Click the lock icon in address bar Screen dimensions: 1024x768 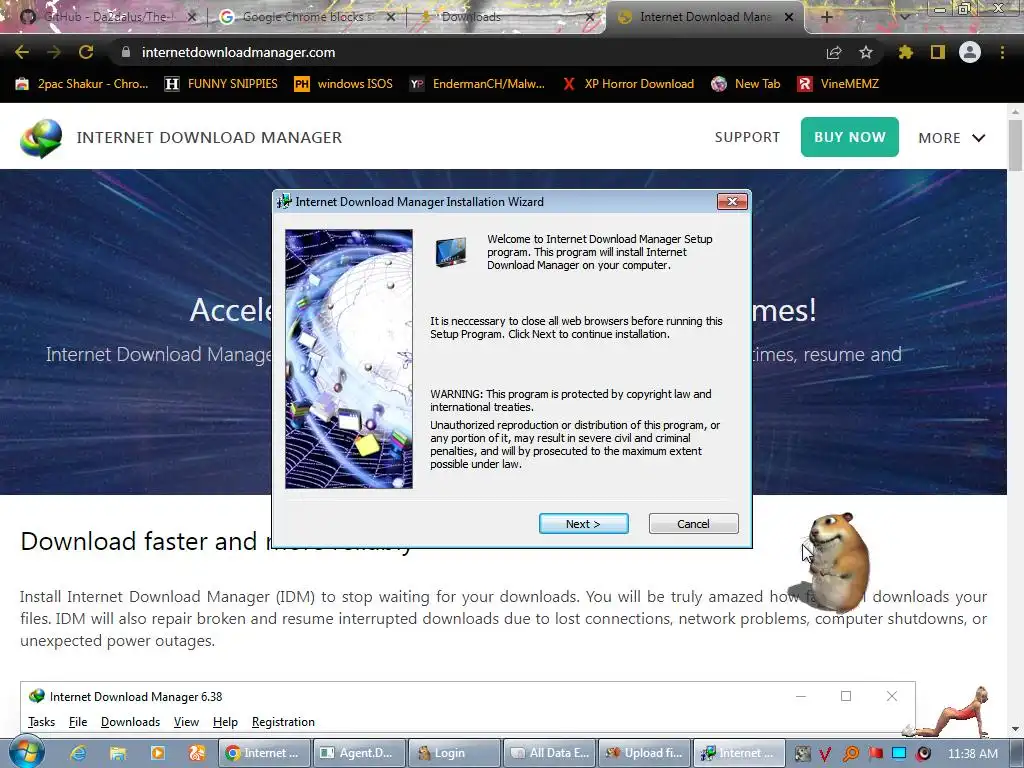(x=125, y=52)
